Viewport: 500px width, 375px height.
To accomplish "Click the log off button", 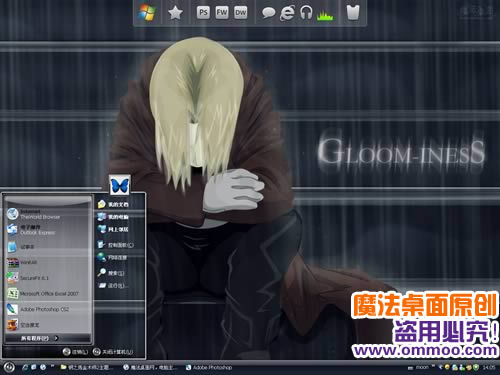I will [x=75, y=352].
